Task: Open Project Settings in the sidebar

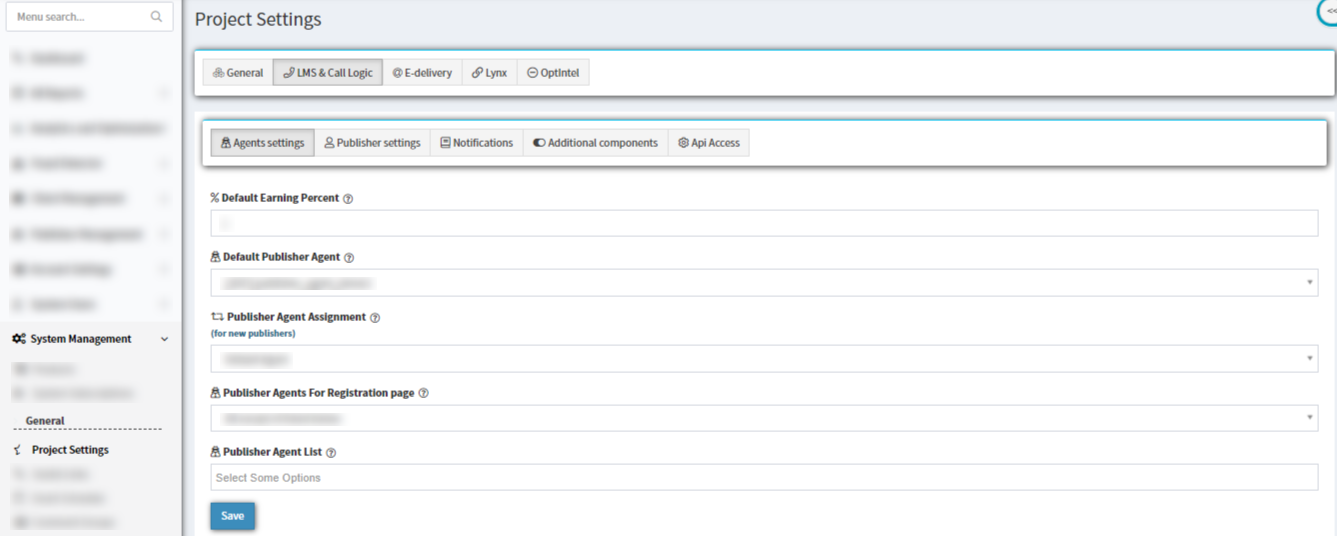Action: pyautogui.click(x=70, y=450)
